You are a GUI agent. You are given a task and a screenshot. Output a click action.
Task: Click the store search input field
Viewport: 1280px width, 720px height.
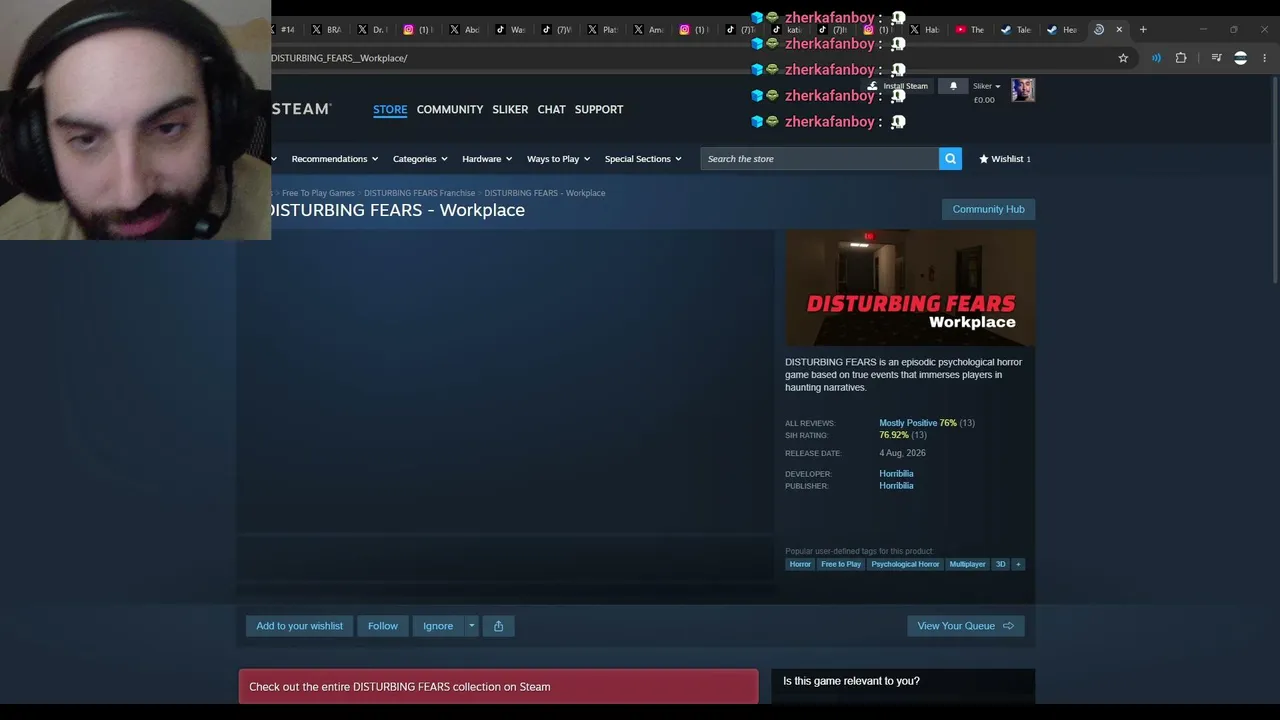tap(820, 159)
